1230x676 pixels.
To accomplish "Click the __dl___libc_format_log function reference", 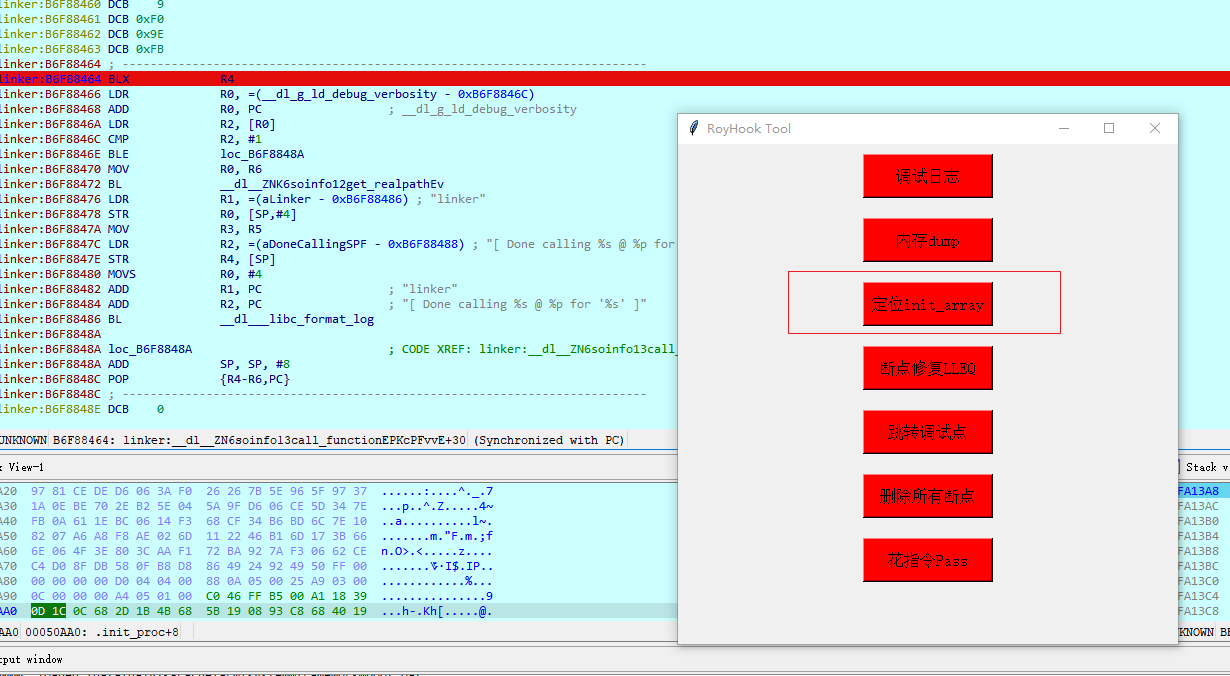I will tap(297, 319).
